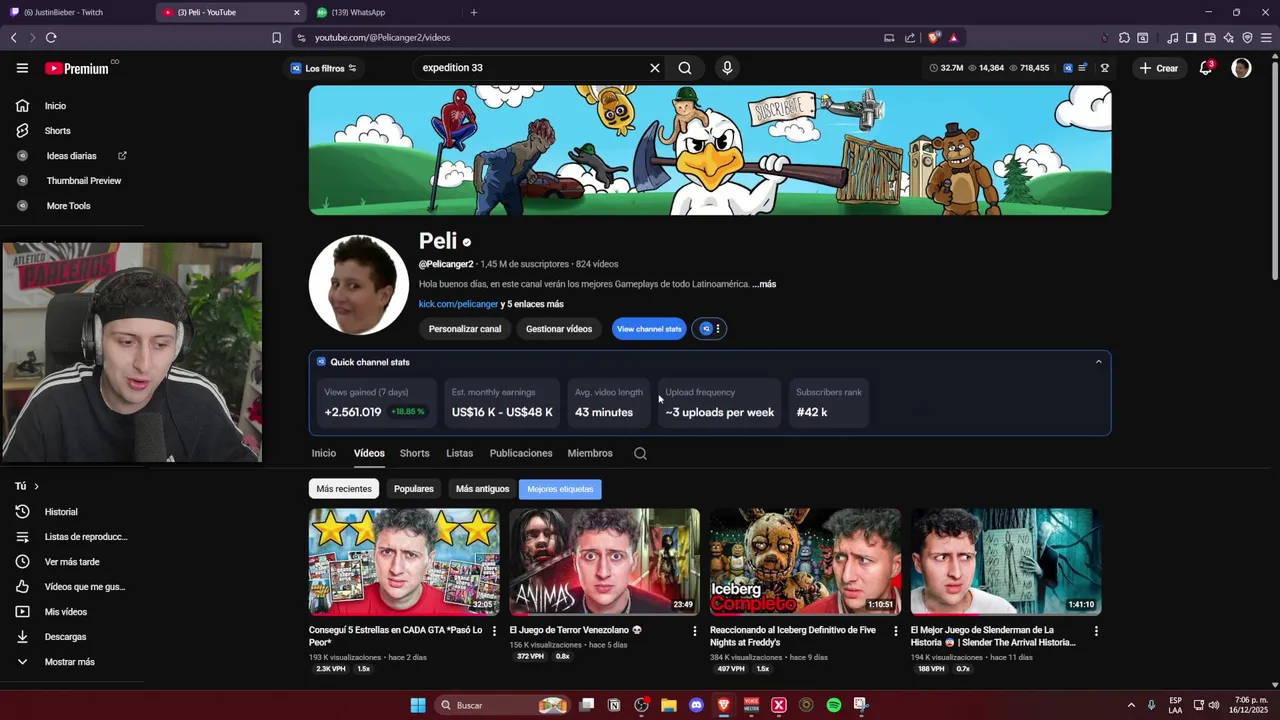Select the Más antiguos filter chip
Viewport: 1280px width, 720px height.
(482, 489)
